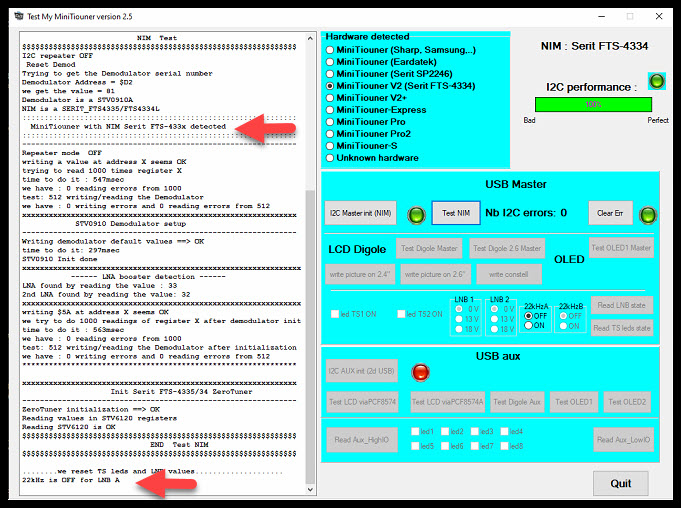Image resolution: width=681 pixels, height=508 pixels.
Task: Click Test LCD viaPCF8574 button
Action: (x=363, y=402)
